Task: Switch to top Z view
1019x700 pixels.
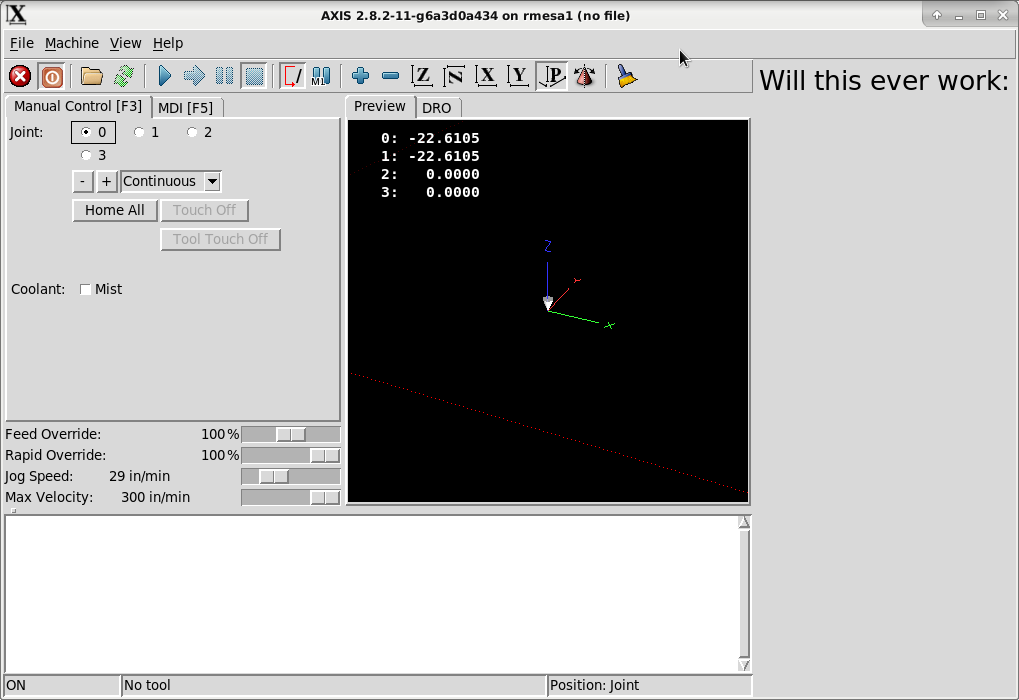Action: point(422,77)
